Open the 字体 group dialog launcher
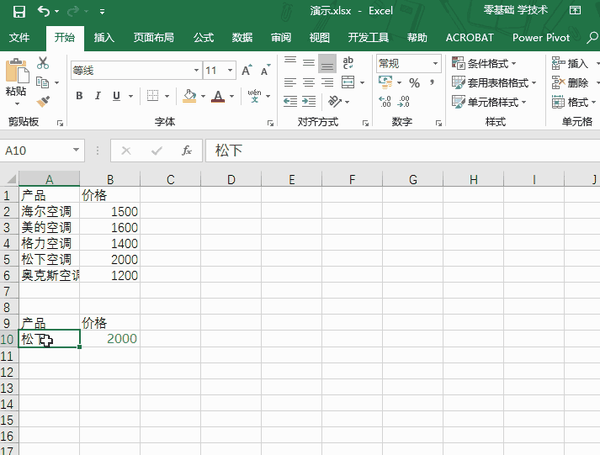 coord(270,123)
